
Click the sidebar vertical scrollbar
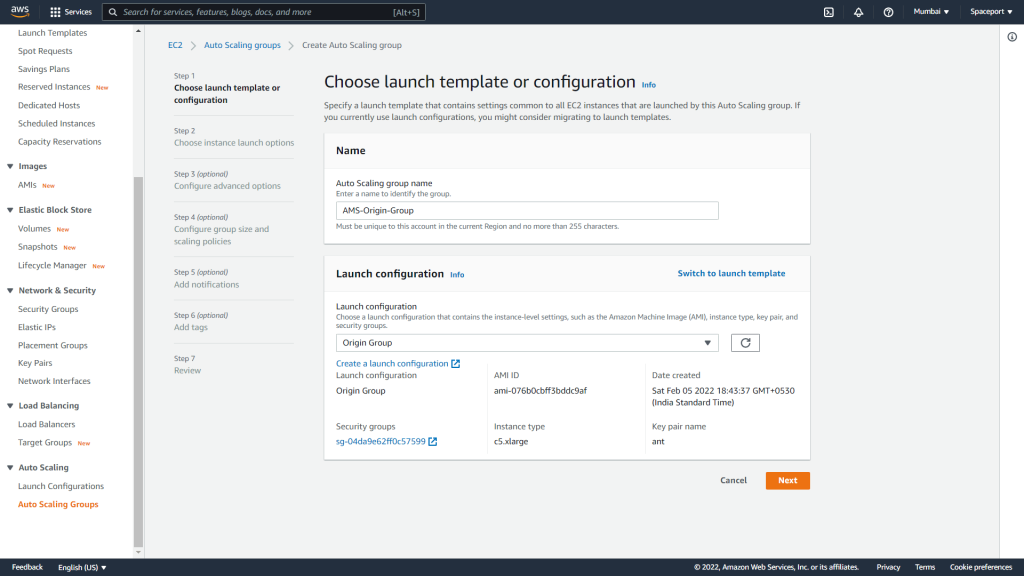138,362
